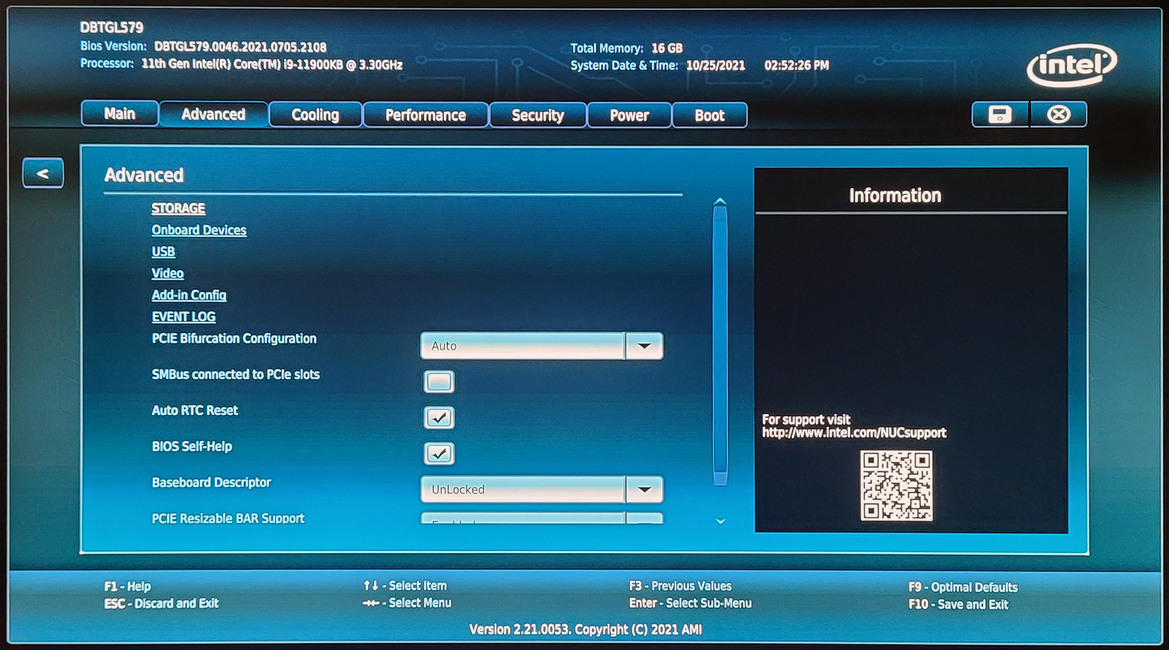Click the Auto RTC Reset label
The height and width of the screenshot is (650, 1169).
[195, 410]
